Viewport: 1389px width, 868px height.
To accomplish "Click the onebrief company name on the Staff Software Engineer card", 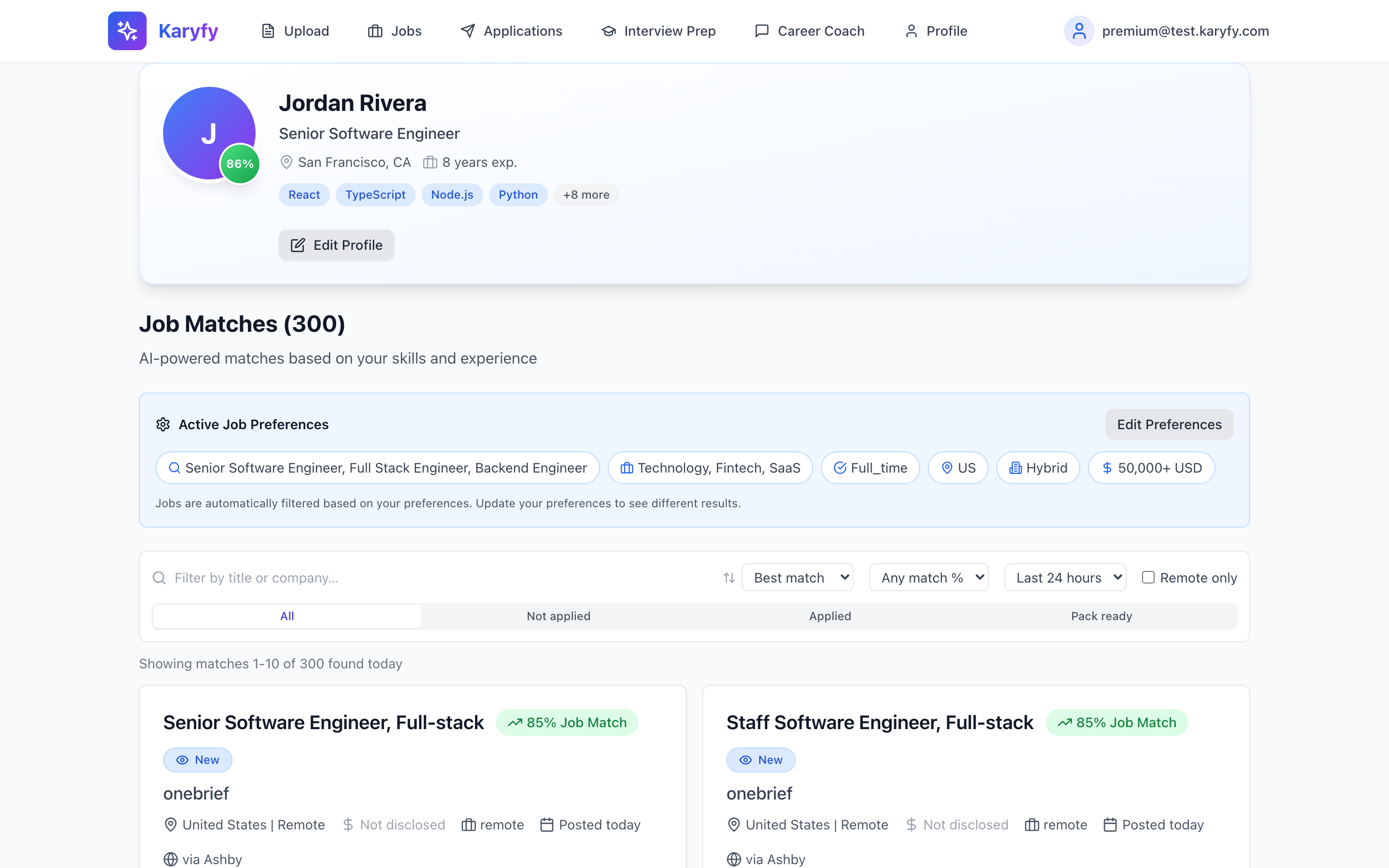I will [x=759, y=793].
